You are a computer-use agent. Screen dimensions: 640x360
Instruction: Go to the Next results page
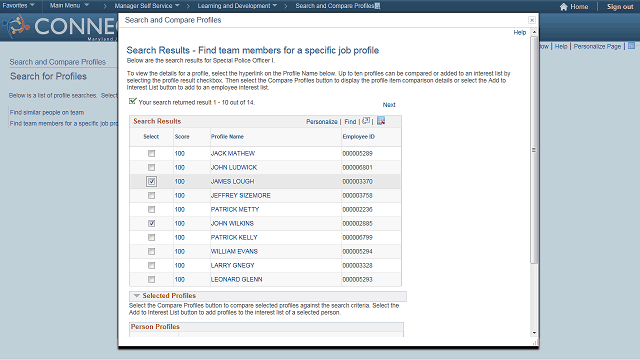pos(389,104)
